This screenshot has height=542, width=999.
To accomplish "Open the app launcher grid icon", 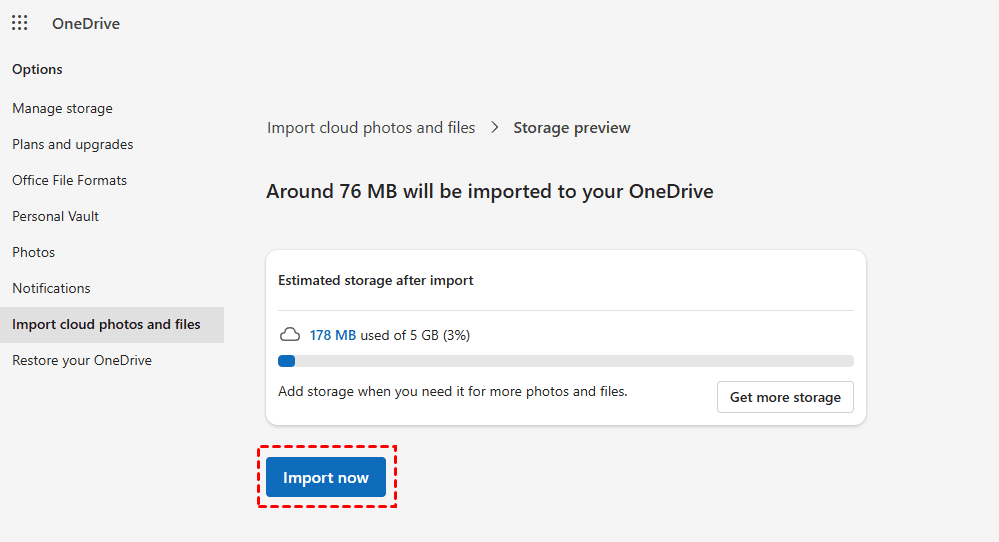I will click(x=20, y=23).
